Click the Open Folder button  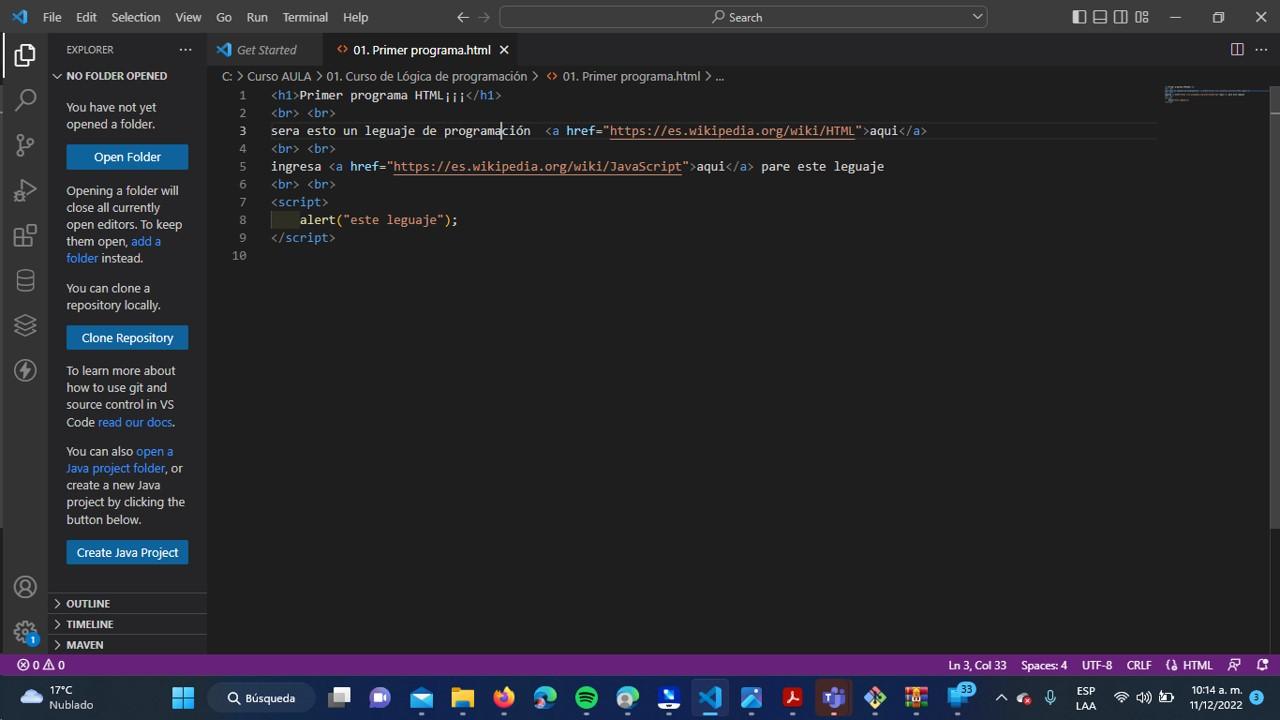point(127,157)
